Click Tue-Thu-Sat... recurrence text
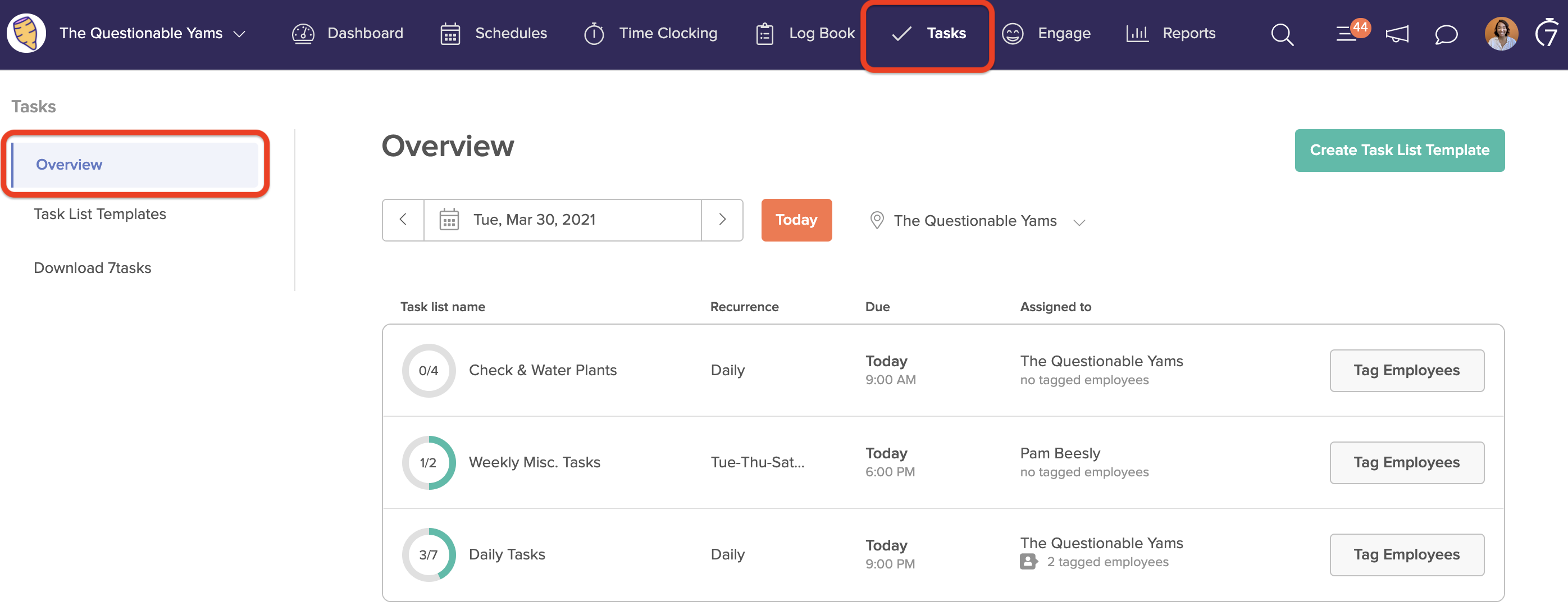The height and width of the screenshot is (610, 1568). pyautogui.click(x=757, y=463)
